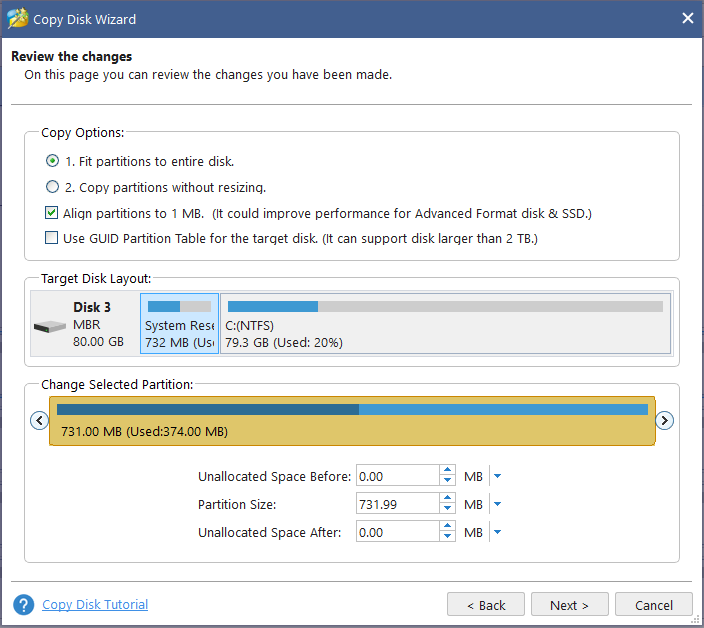Screen dimensions: 704x628
Task: Select the System Reserved 732 MB partition
Action: (x=180, y=324)
